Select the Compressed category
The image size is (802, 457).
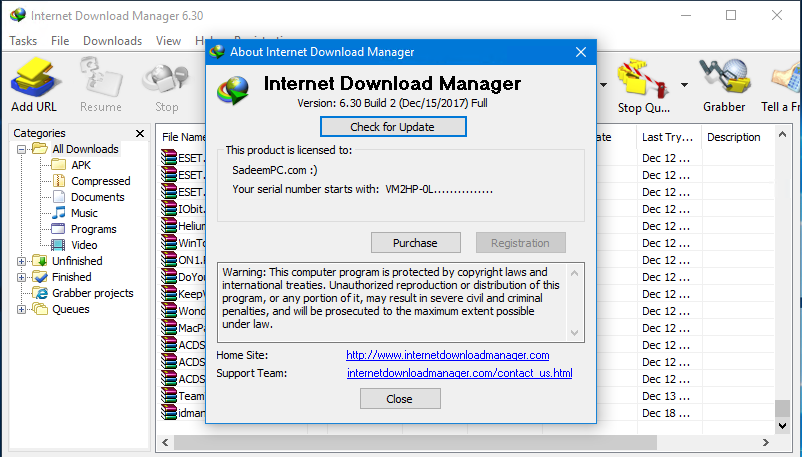100,181
